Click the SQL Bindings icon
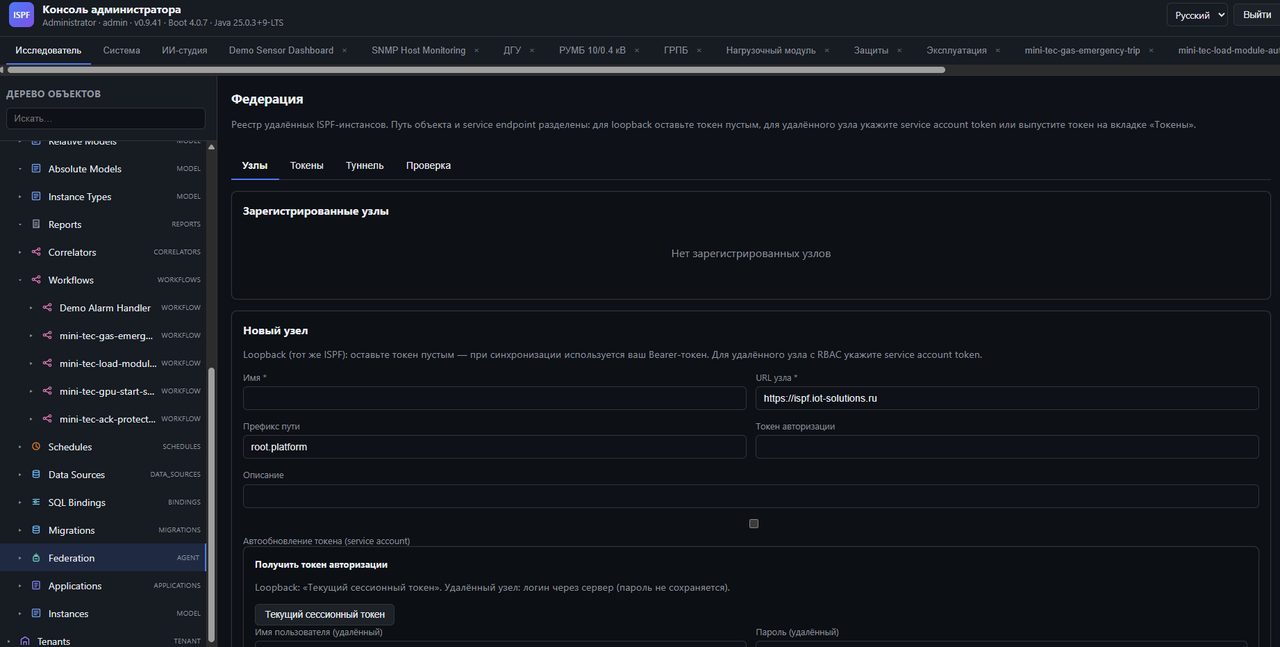Screen dimensions: 1280x647 (37, 502)
